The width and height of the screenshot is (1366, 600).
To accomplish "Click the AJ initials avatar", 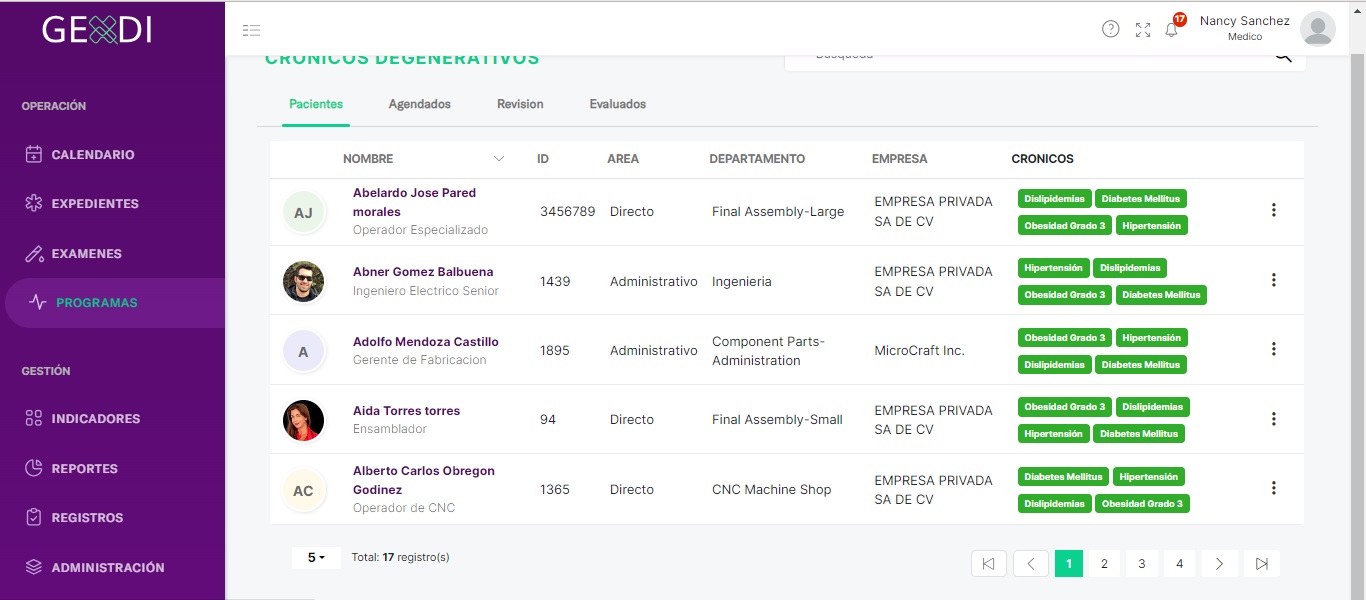I will point(303,213).
